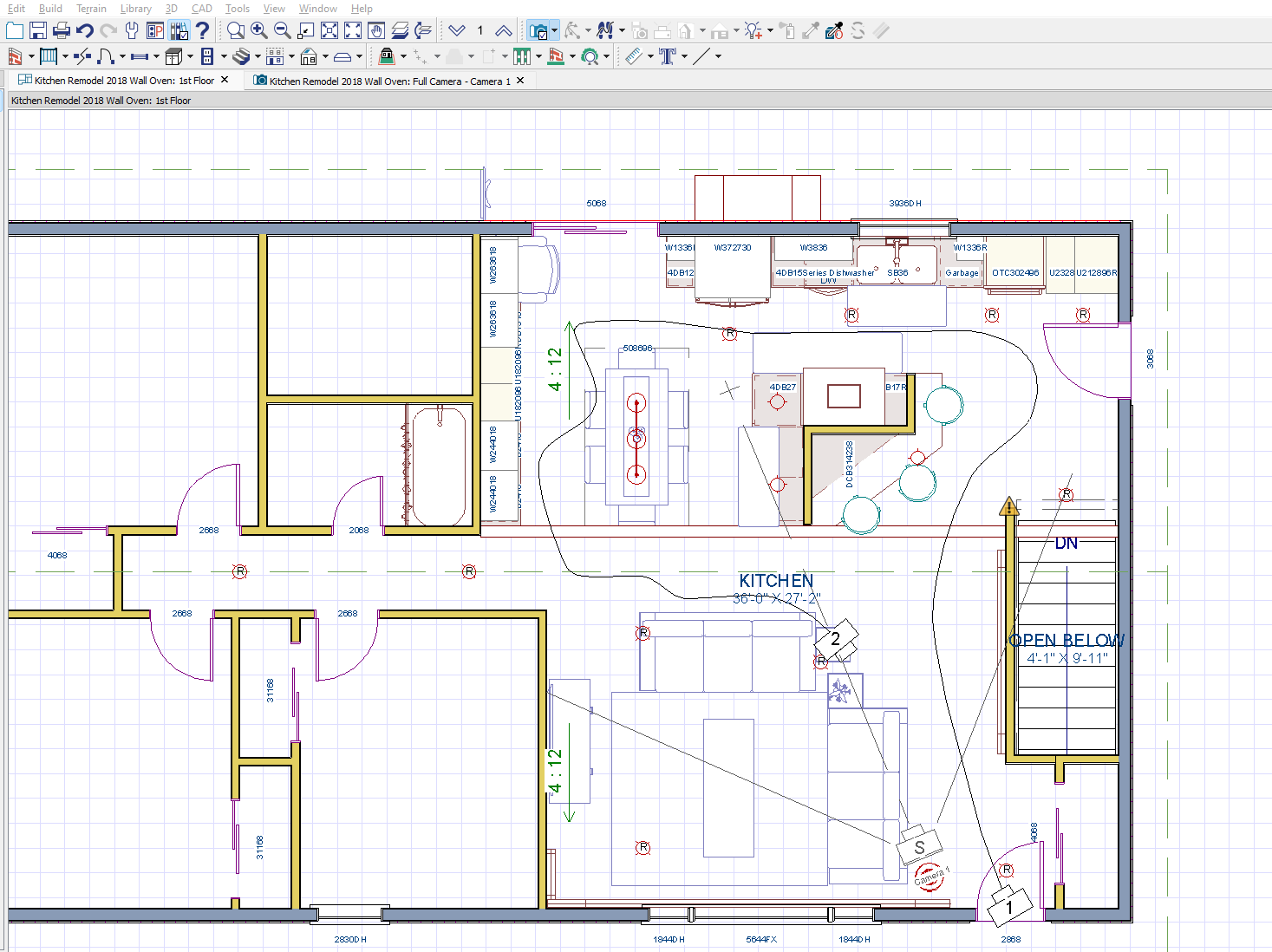Viewport: 1272px width, 952px height.
Task: Select the Fencing tool icon
Action: pyautogui.click(x=522, y=56)
